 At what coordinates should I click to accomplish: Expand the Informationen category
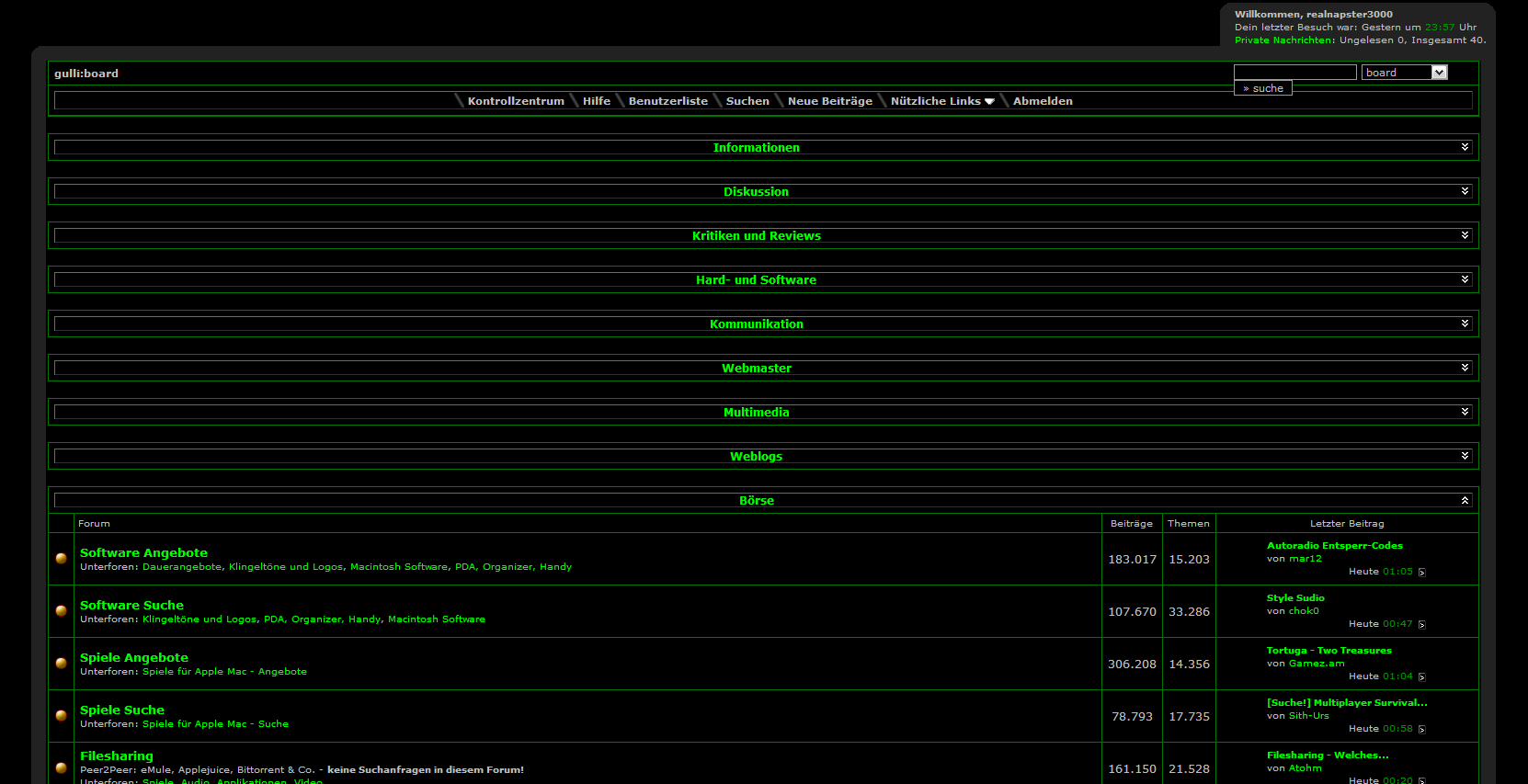point(1465,147)
